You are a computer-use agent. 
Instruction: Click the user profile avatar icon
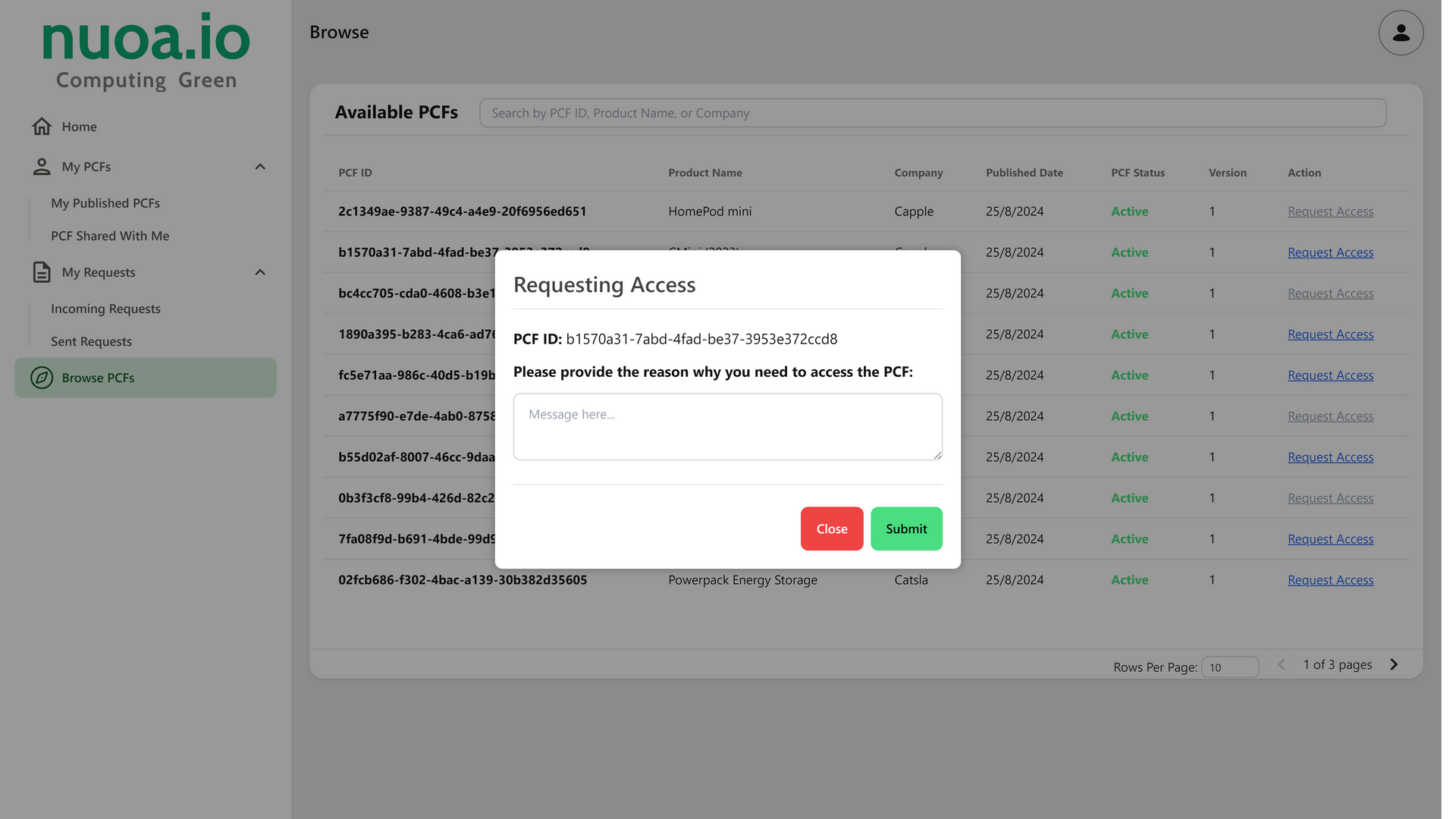[1400, 33]
